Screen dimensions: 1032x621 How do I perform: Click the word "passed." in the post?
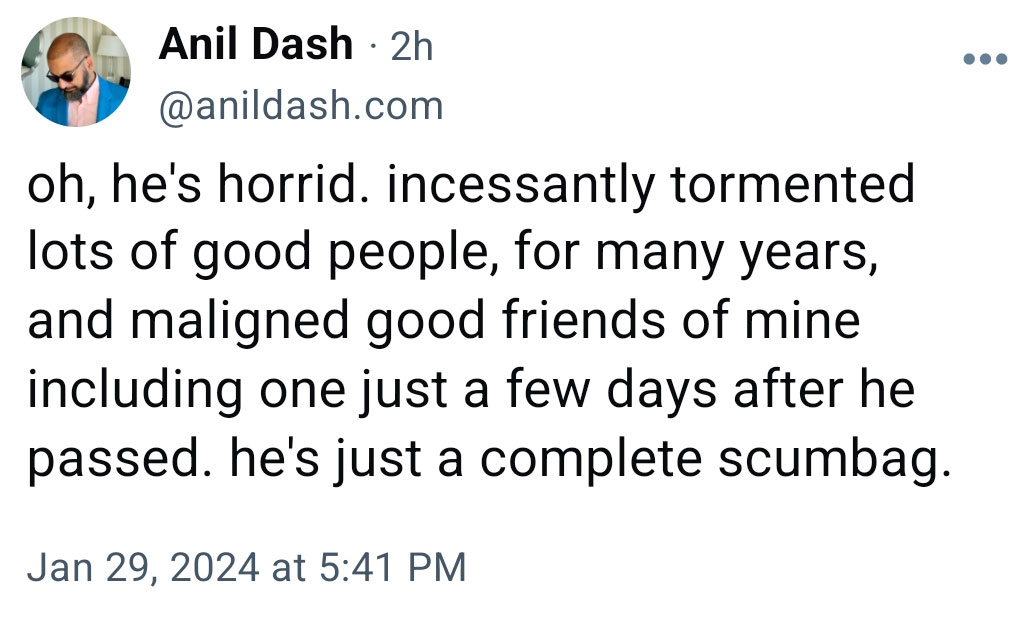pyautogui.click(x=120, y=460)
